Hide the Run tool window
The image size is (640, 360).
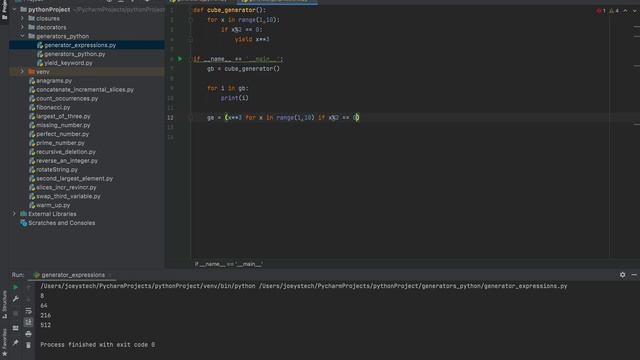634,275
